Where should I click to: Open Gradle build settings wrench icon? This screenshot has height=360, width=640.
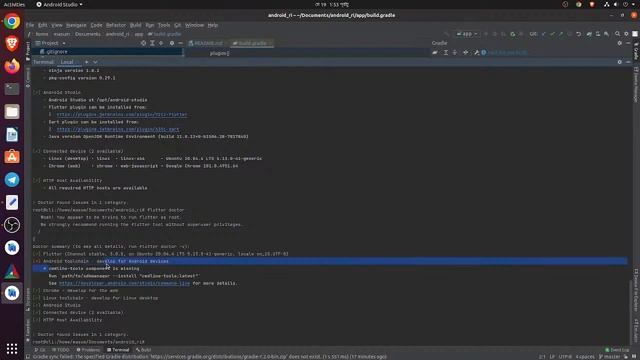pos(476,52)
